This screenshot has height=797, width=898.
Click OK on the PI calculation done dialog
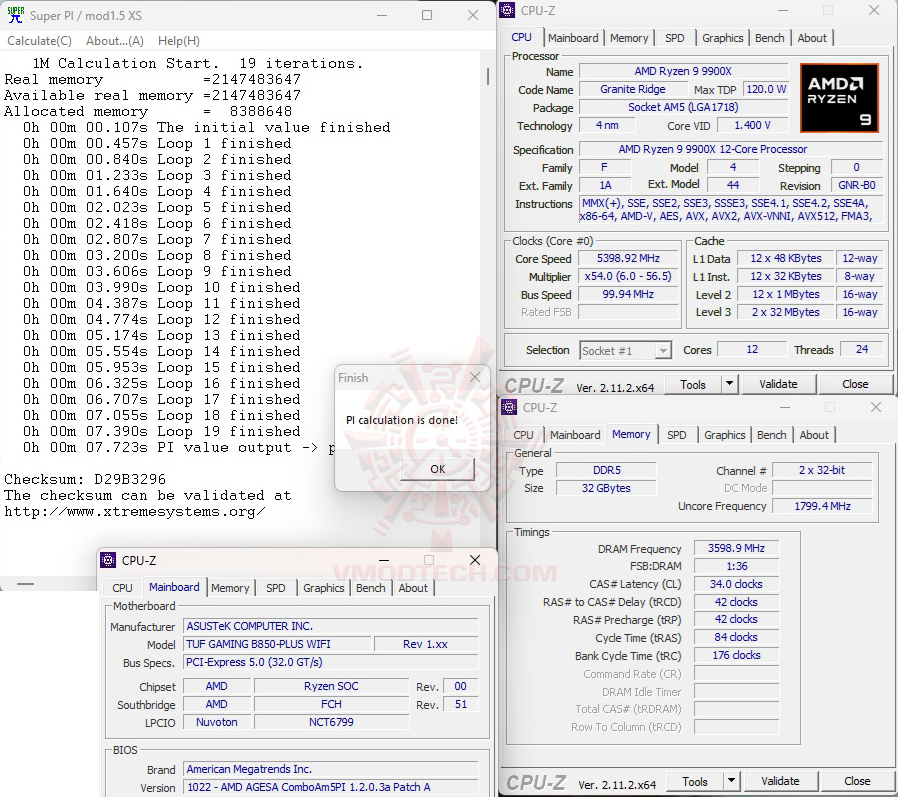click(436, 469)
